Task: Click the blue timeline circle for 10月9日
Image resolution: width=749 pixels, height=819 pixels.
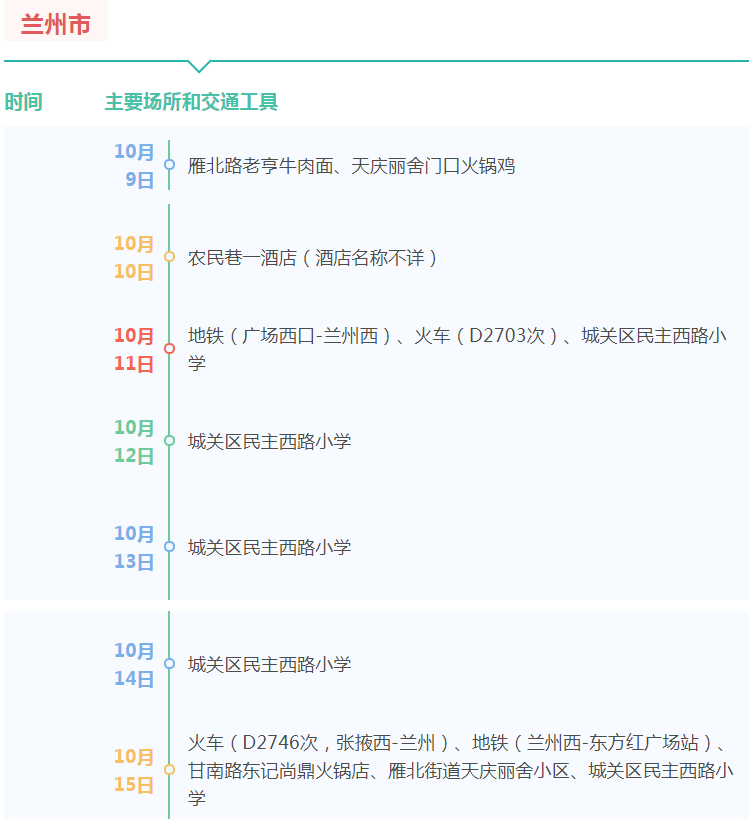Action: 169,165
